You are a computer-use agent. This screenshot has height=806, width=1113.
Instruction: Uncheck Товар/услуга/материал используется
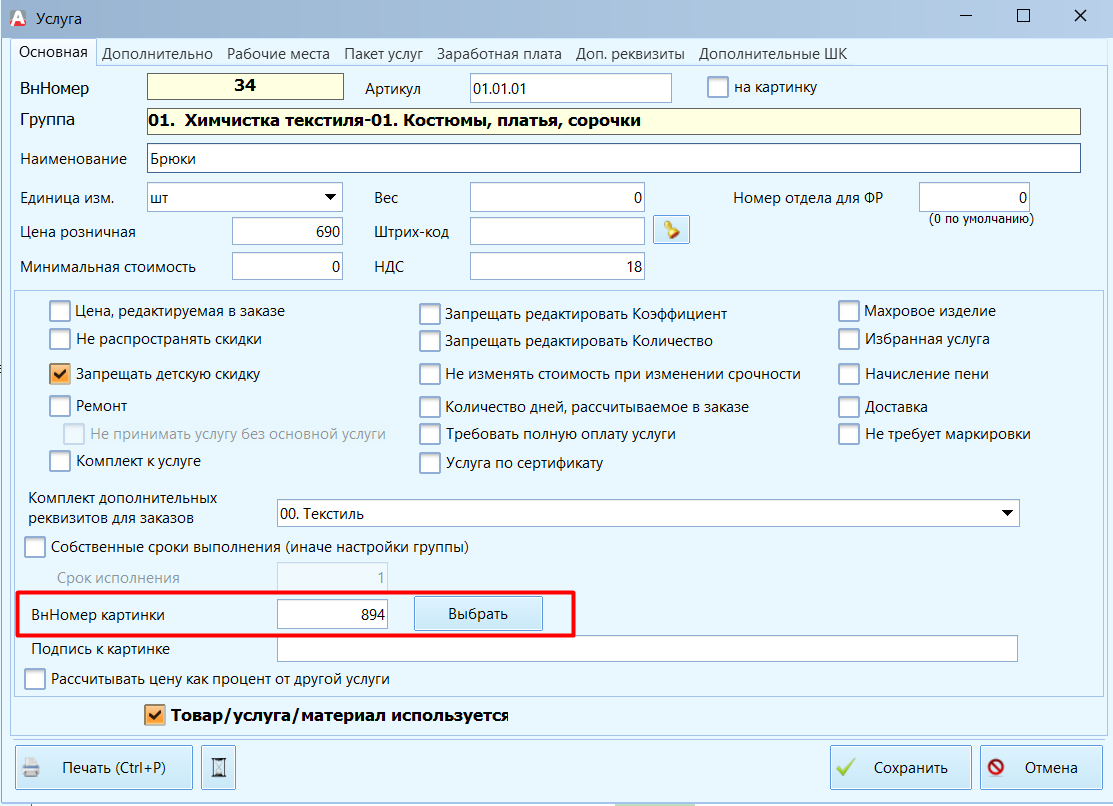click(x=154, y=715)
